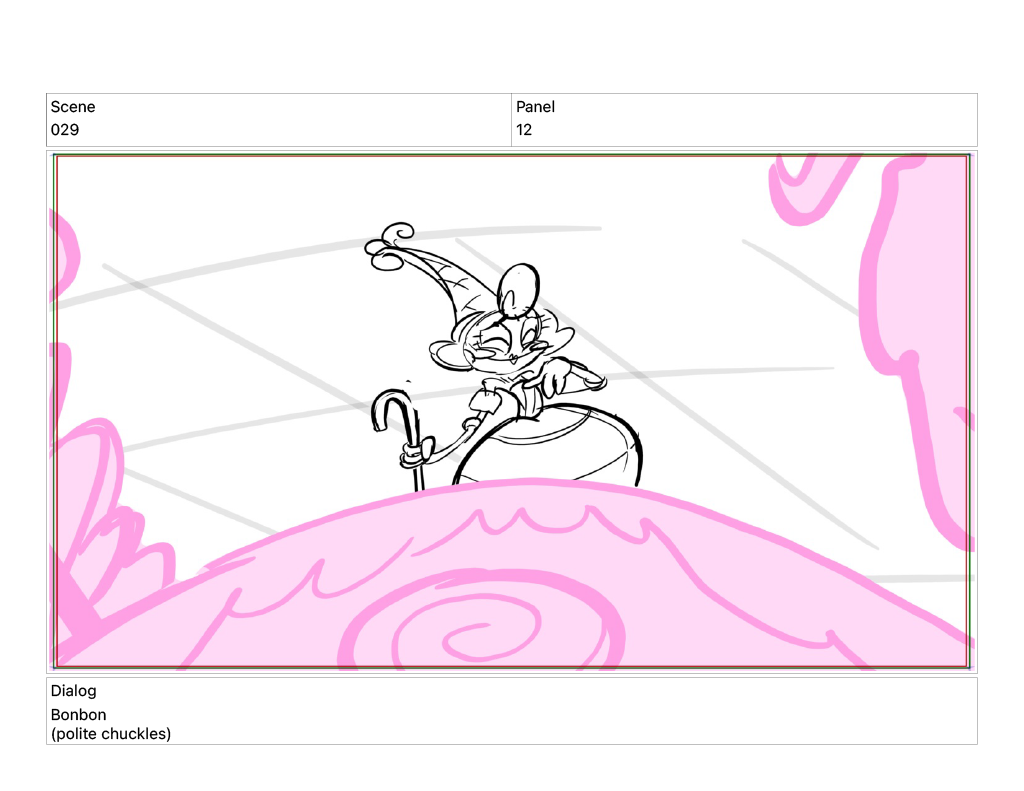Select the scene number 029
The image size is (1024, 791).
tap(65, 130)
